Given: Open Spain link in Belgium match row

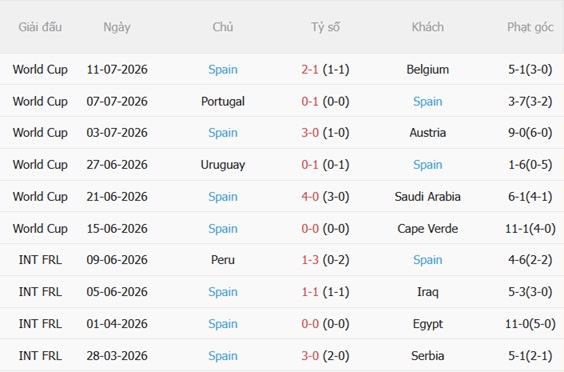Looking at the screenshot, I should click(x=223, y=69).
